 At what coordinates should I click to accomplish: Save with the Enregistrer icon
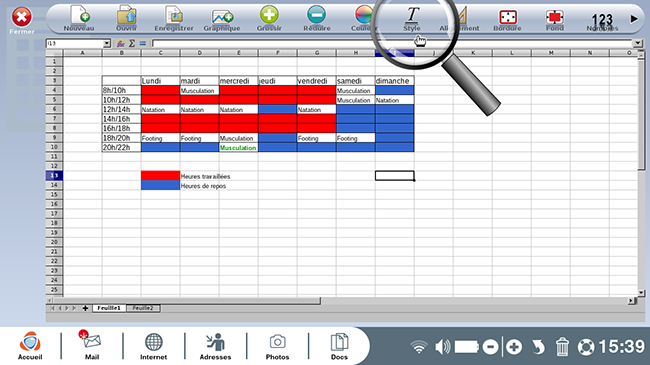(x=174, y=18)
